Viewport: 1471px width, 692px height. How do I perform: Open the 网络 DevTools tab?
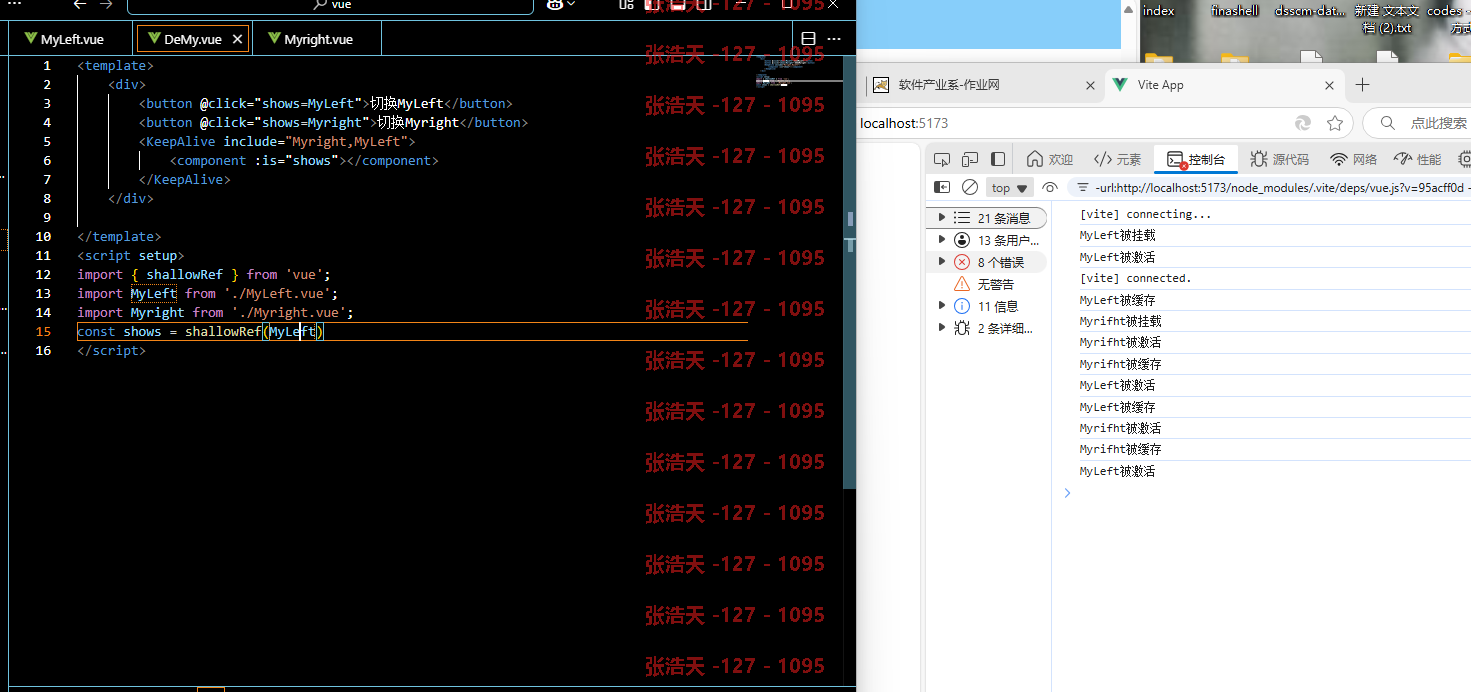pos(1353,159)
